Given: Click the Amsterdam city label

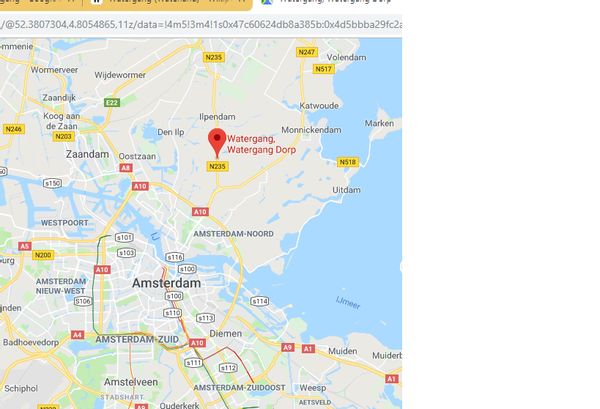Looking at the screenshot, I should [x=166, y=283].
